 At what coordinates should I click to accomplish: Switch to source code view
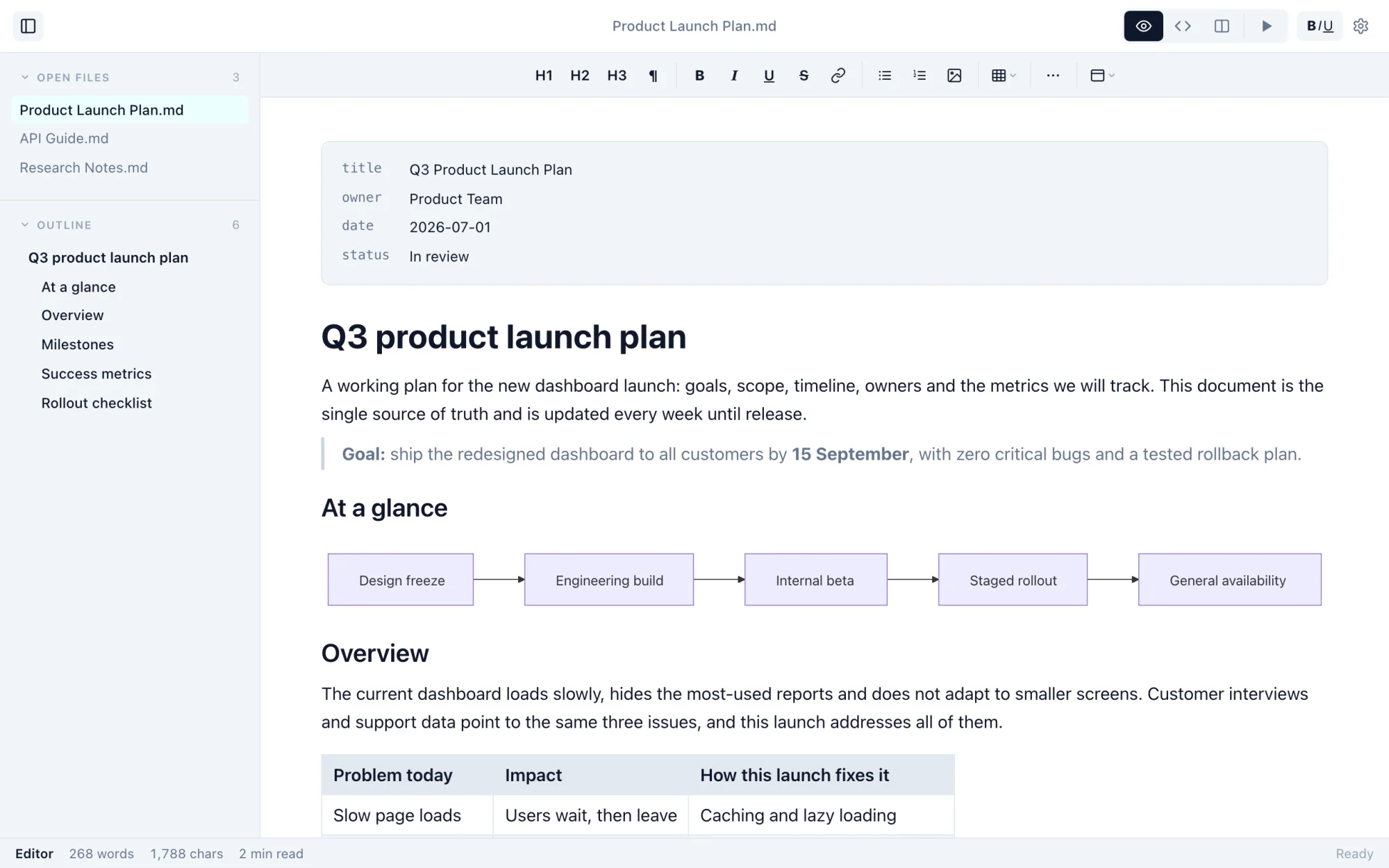1183,26
